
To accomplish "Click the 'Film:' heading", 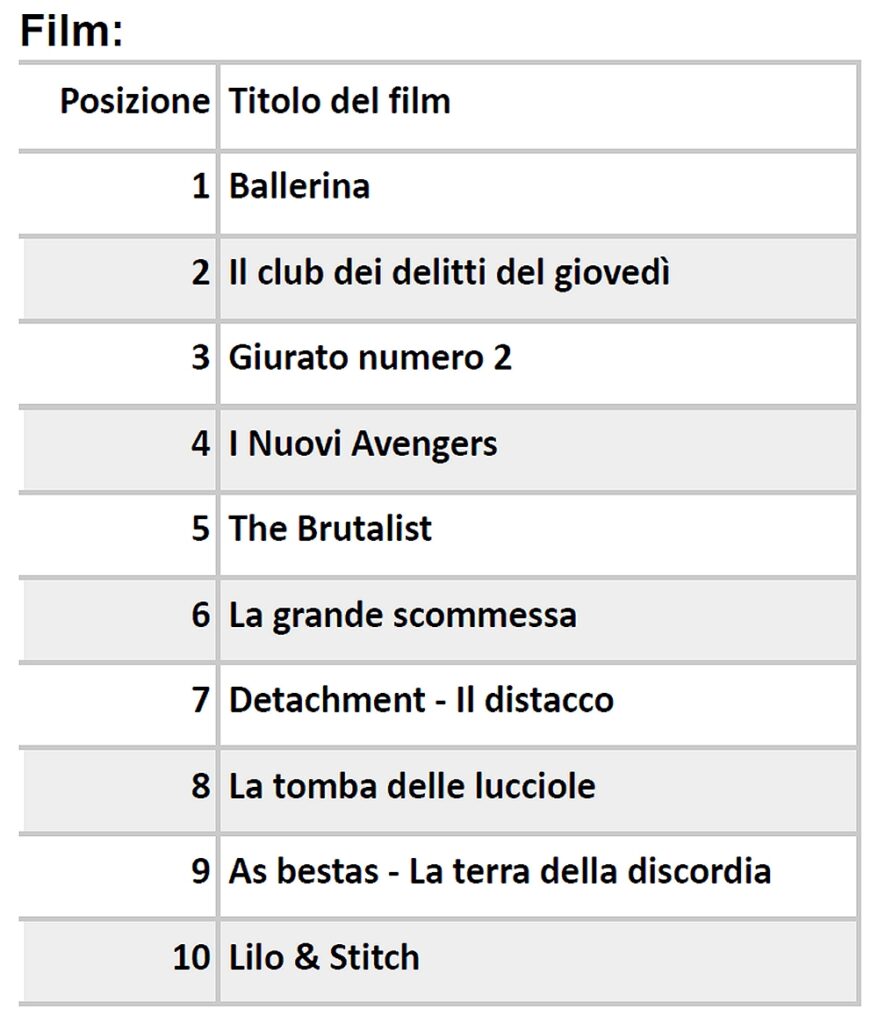I will click(x=71, y=30).
